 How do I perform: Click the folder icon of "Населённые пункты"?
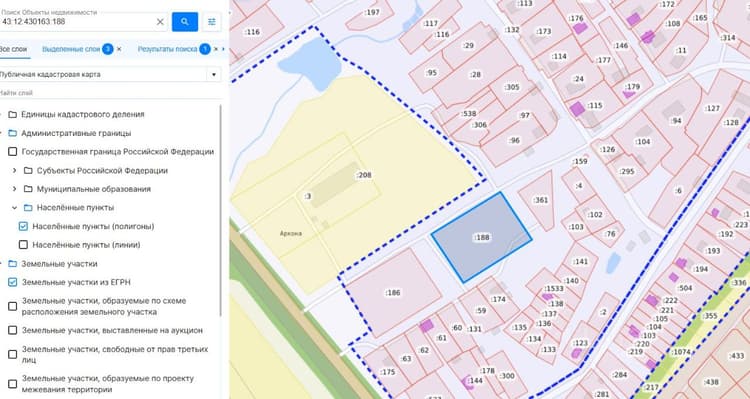(x=28, y=208)
